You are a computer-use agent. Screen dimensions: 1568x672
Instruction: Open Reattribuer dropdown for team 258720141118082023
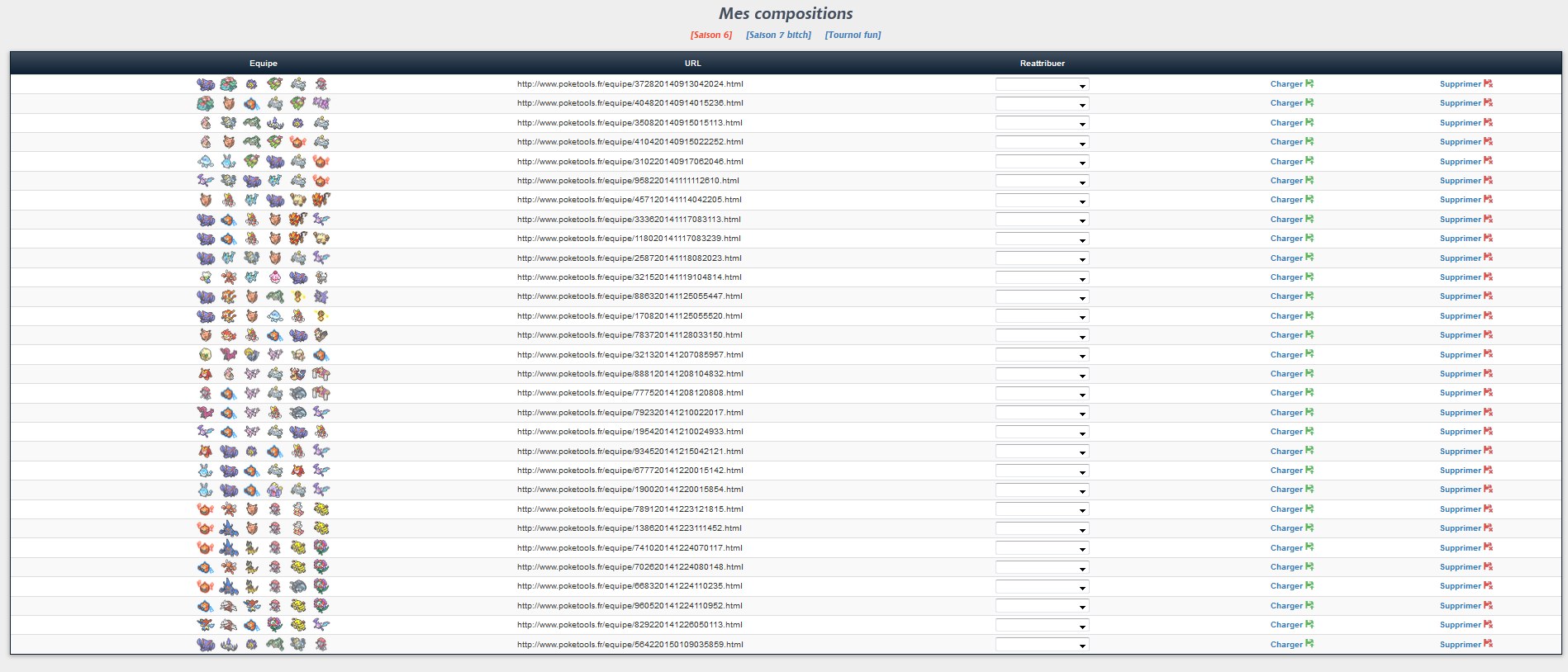click(1043, 258)
